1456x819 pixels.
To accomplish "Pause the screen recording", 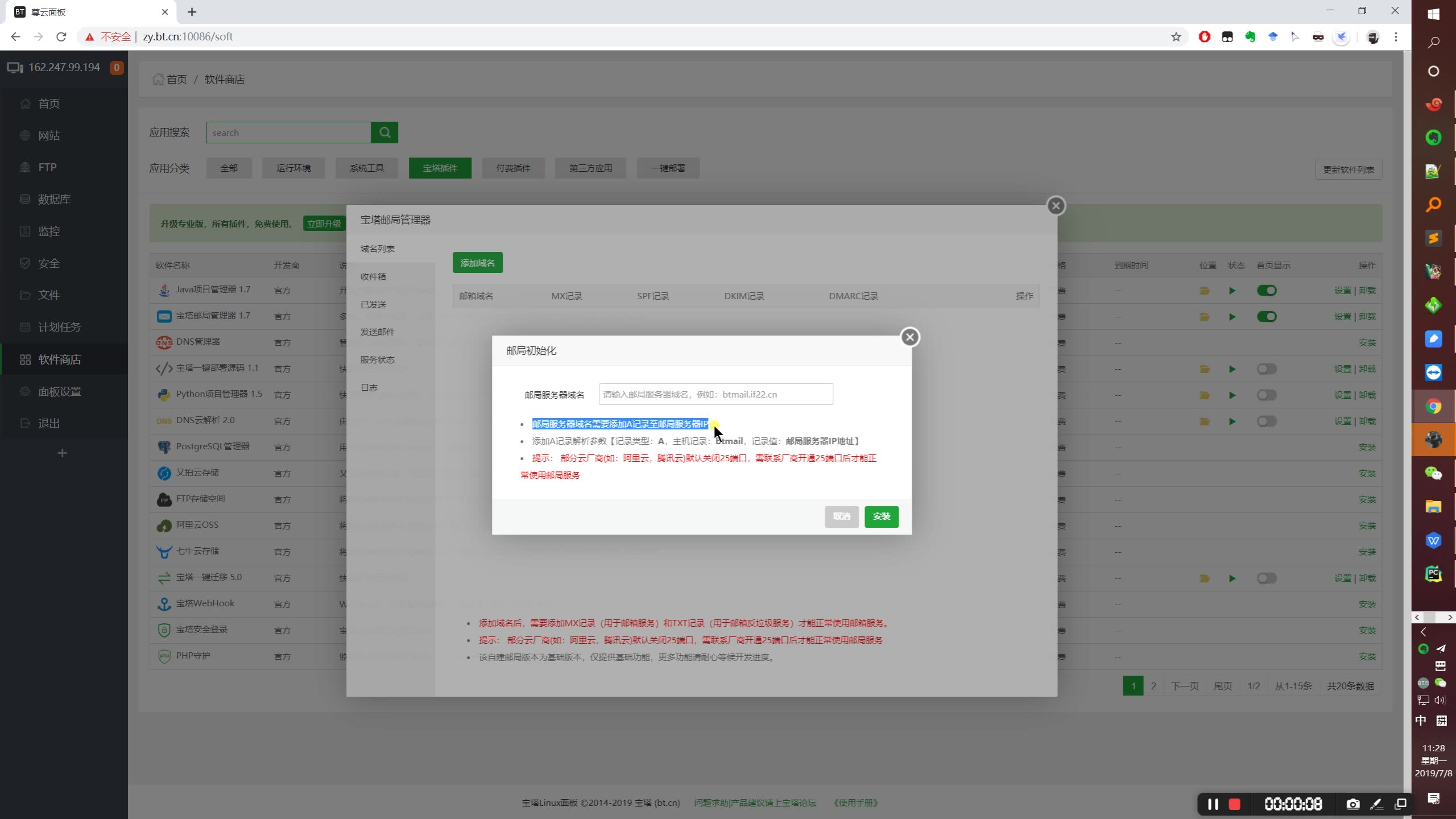I will 1213,804.
